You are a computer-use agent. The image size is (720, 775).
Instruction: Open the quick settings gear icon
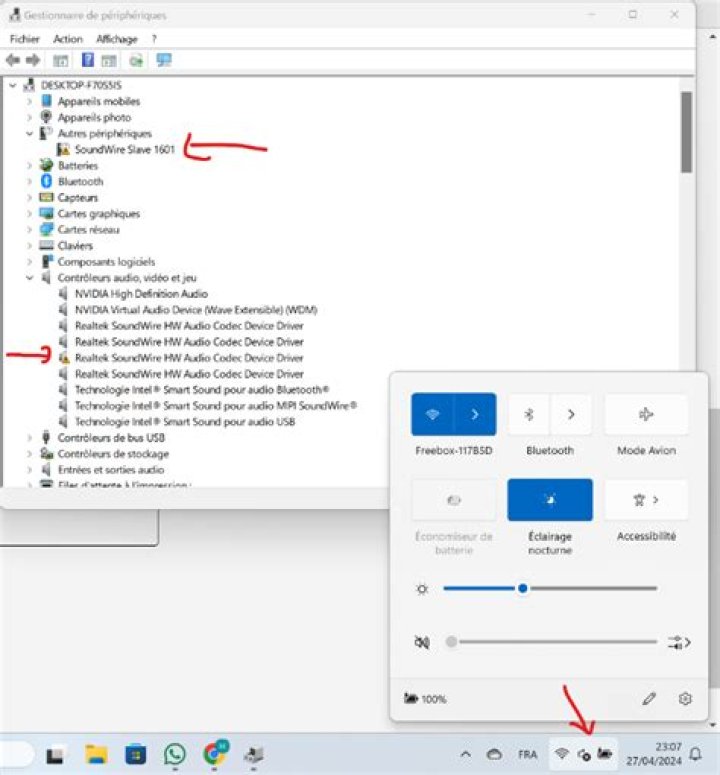coord(685,698)
